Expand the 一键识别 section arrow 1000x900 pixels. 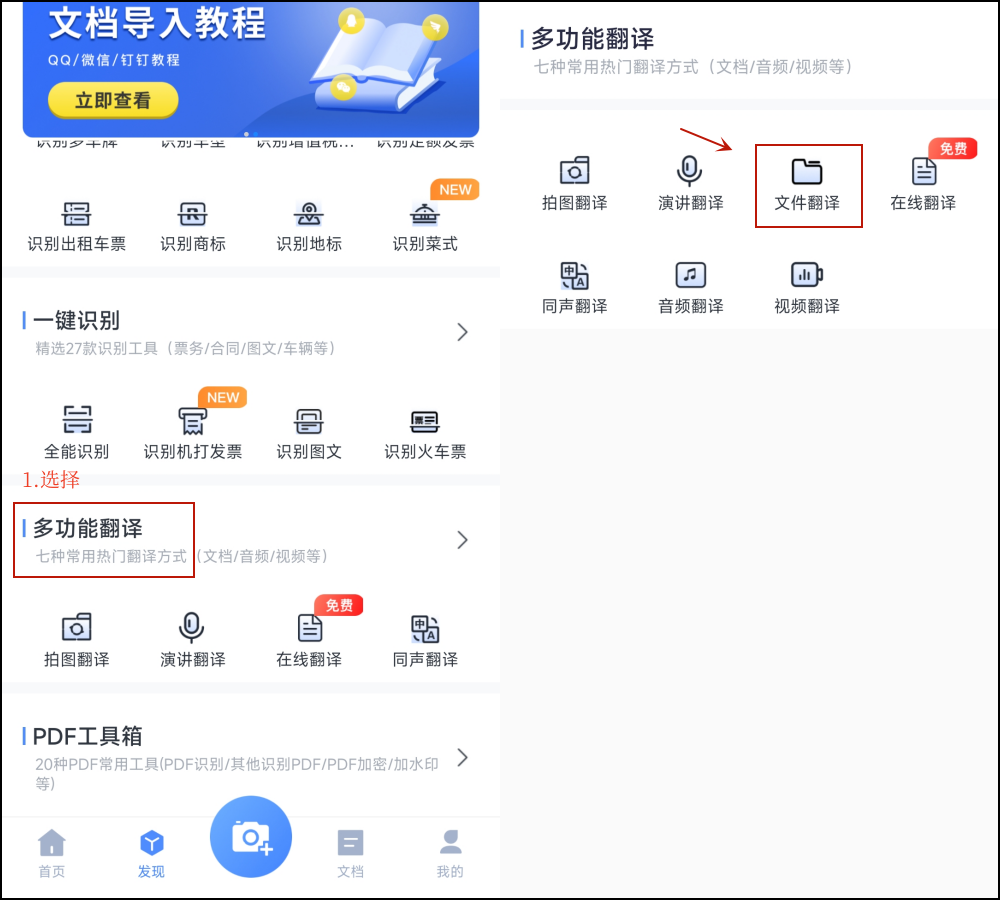pos(462,332)
